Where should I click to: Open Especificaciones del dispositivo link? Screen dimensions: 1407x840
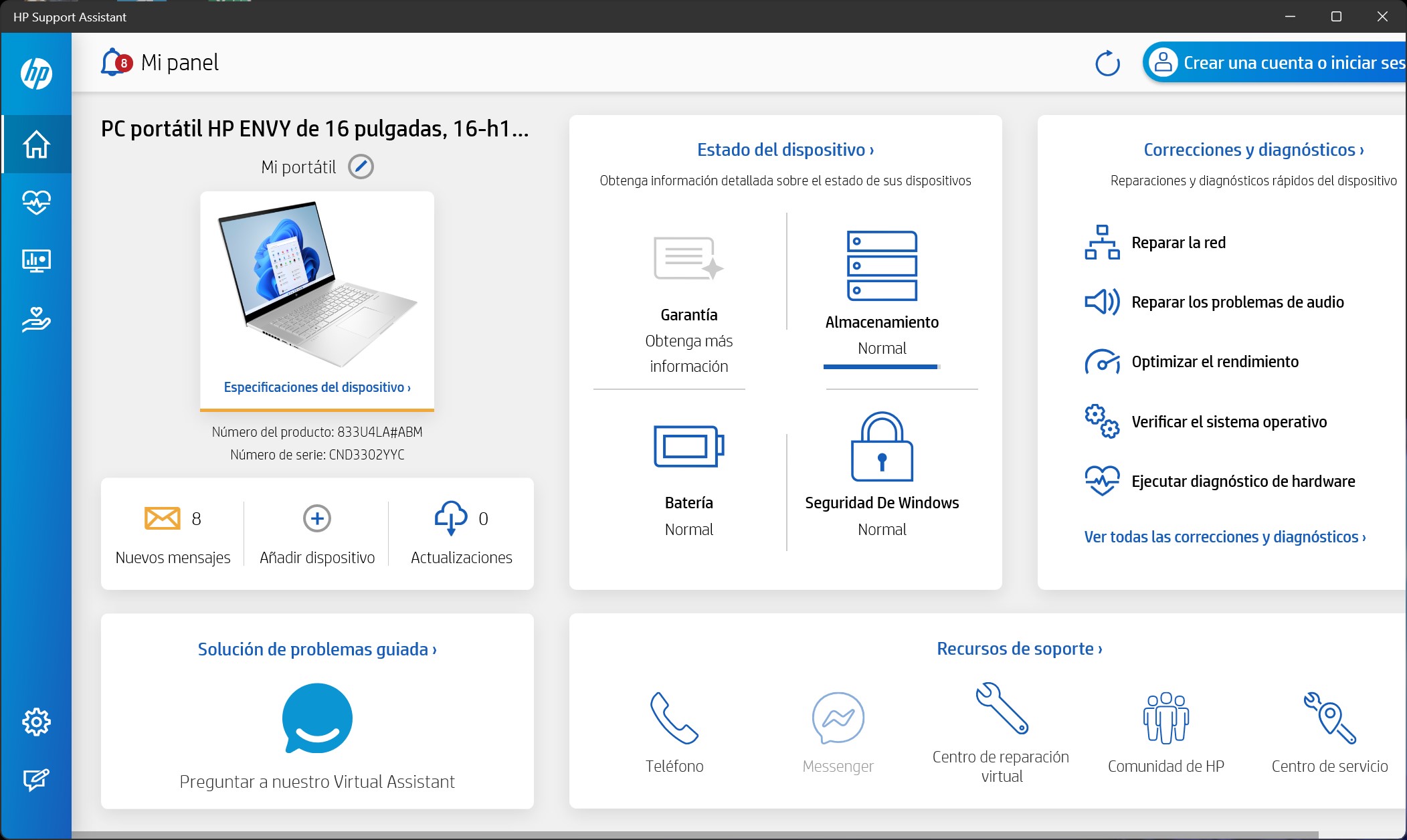pyautogui.click(x=317, y=387)
